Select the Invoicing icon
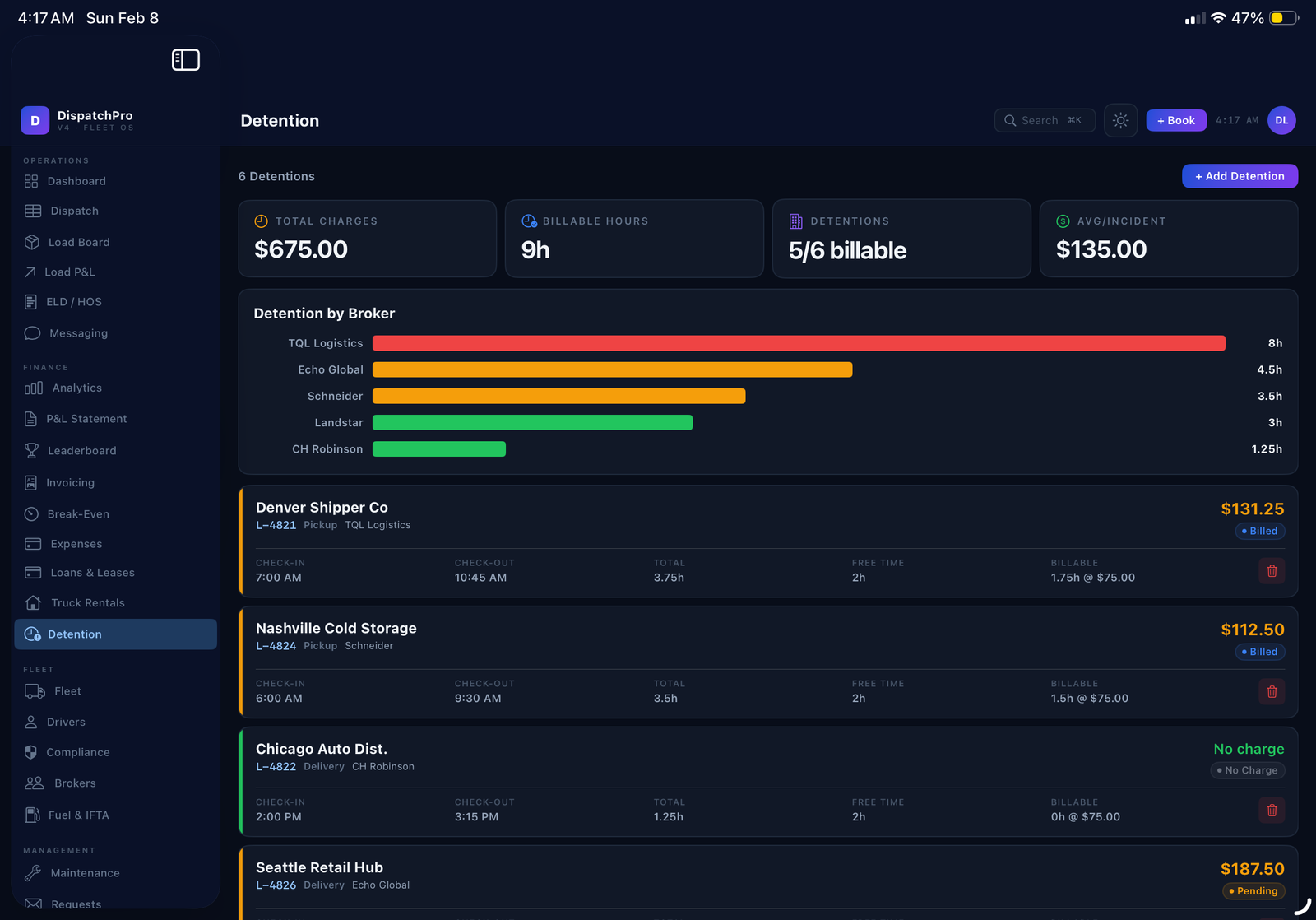 point(31,482)
